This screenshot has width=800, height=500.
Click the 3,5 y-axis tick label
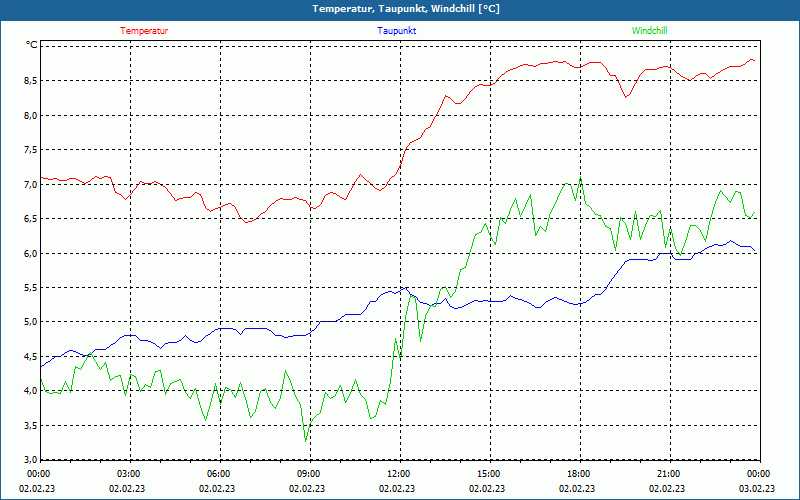click(32, 425)
